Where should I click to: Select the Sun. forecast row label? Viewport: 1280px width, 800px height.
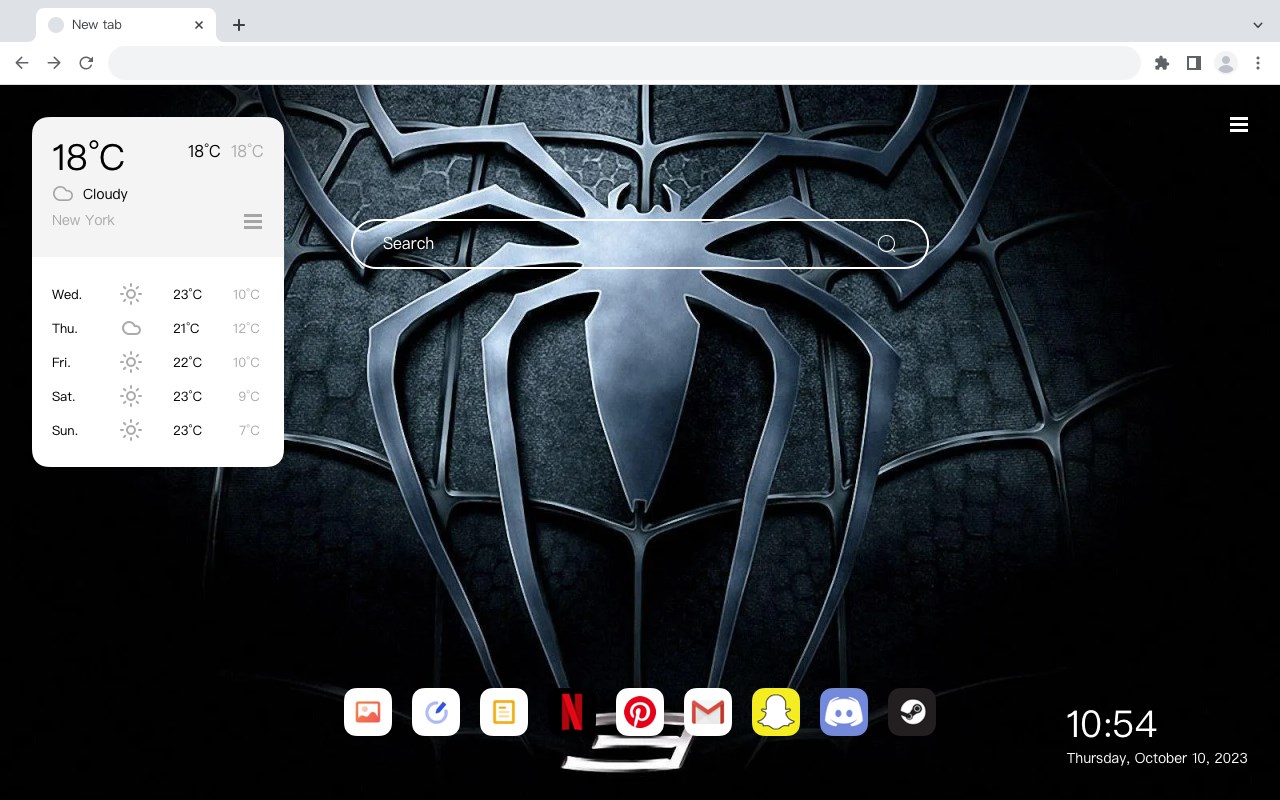click(x=65, y=430)
